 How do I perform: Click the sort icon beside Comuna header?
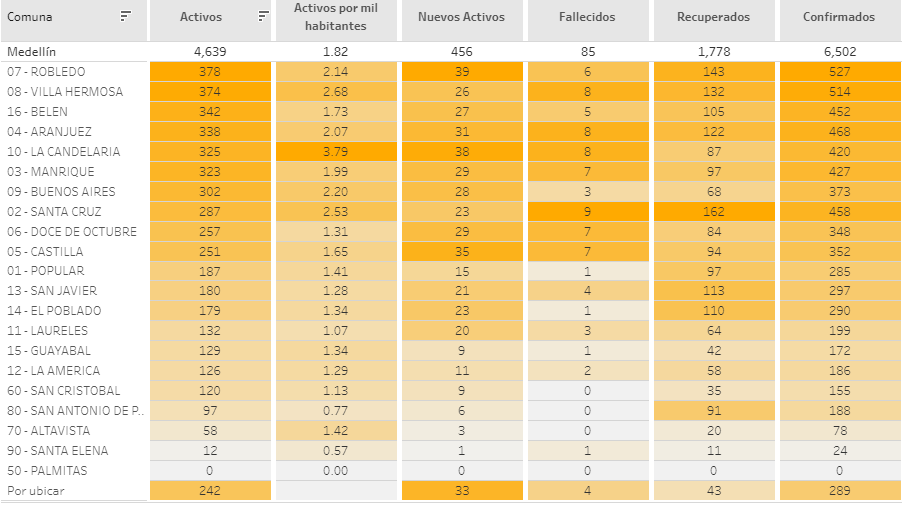[125, 16]
